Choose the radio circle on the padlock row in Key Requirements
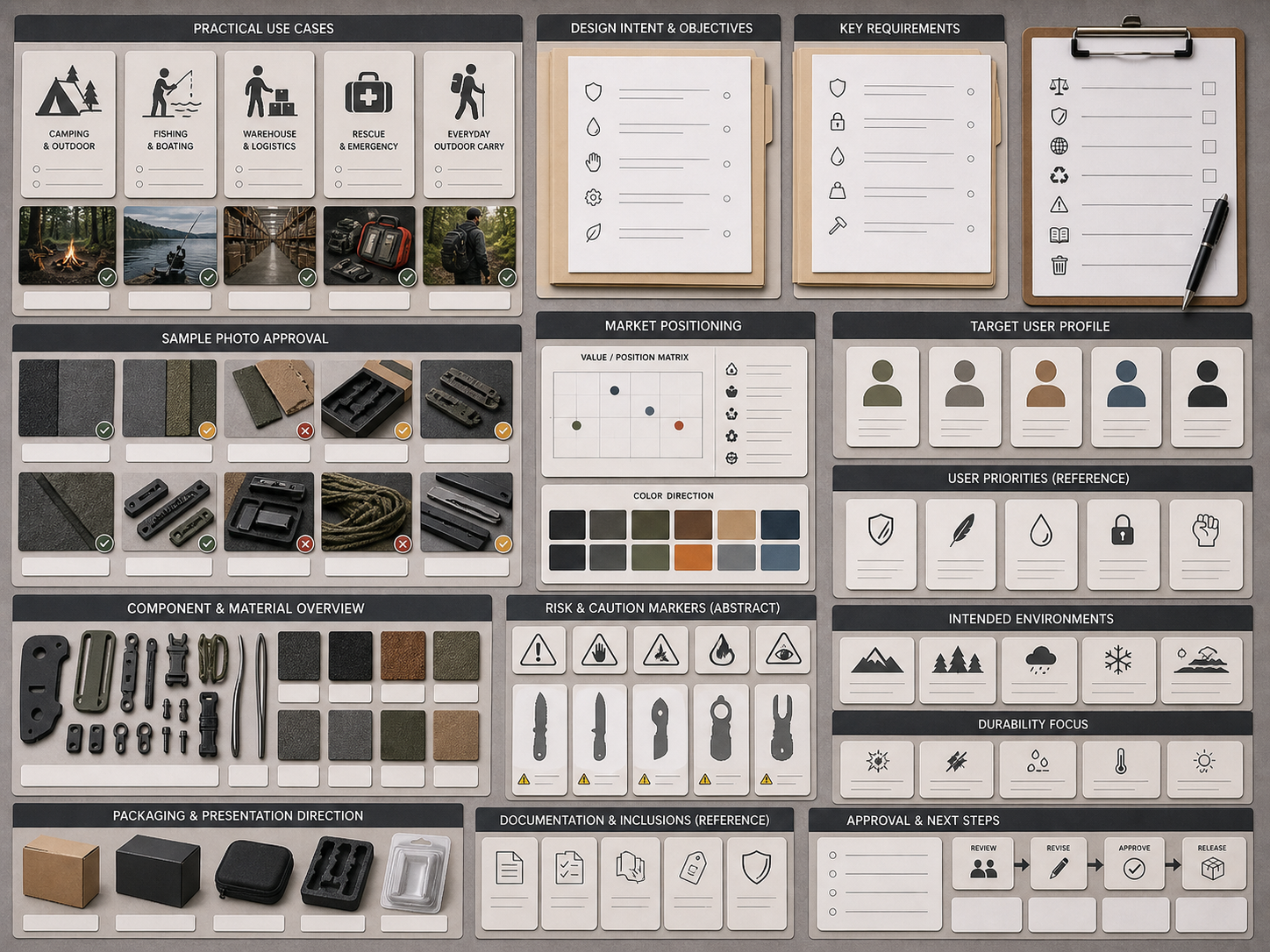The width and height of the screenshot is (1270, 952). [x=971, y=124]
